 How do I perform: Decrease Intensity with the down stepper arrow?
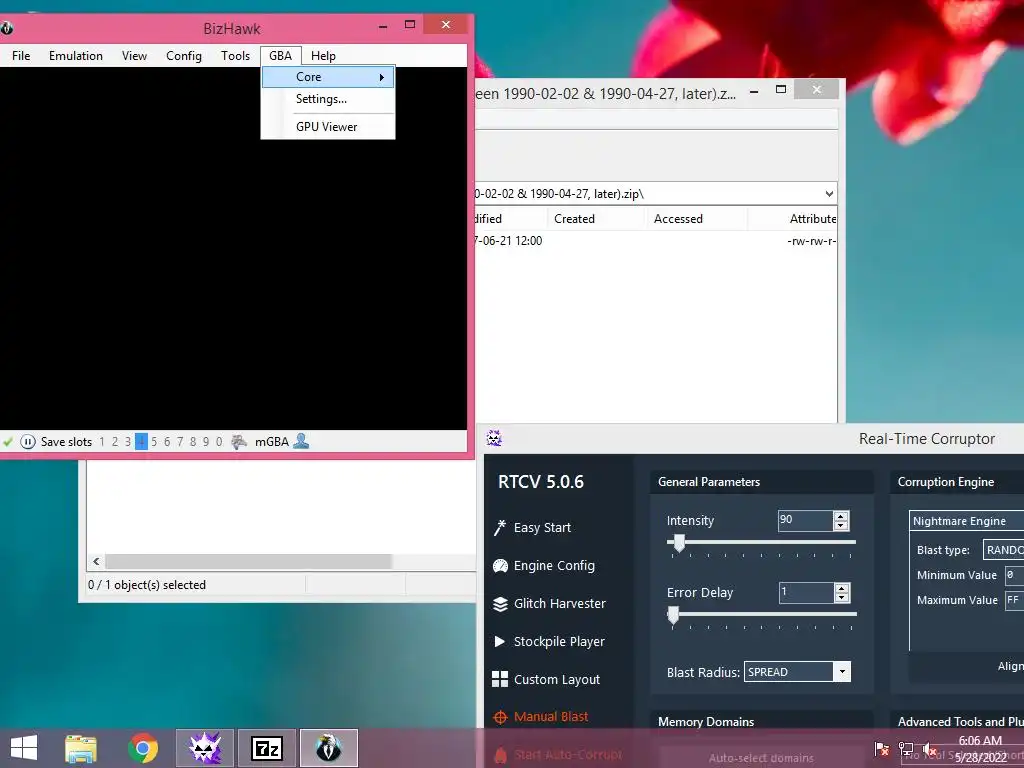tap(841, 526)
